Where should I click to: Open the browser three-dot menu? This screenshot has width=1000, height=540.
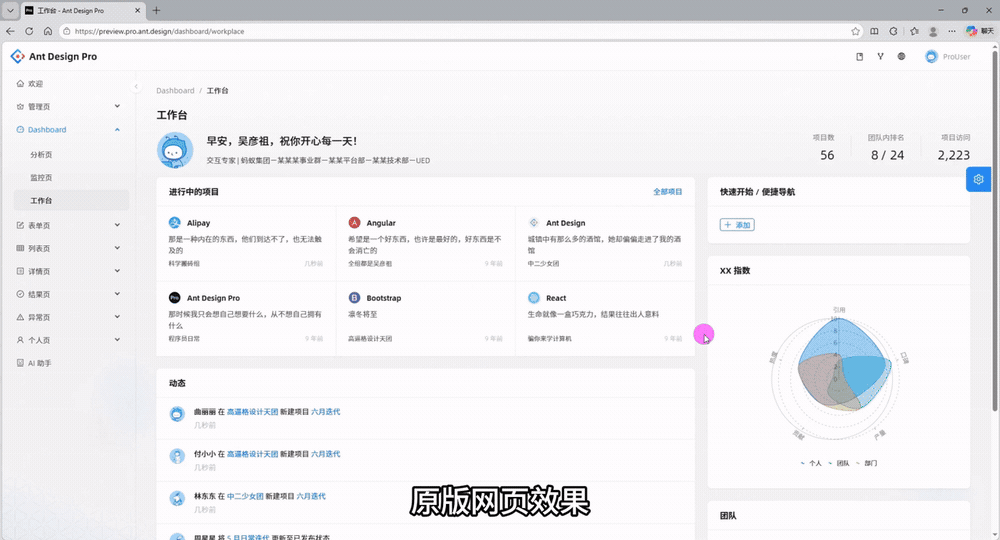click(x=952, y=31)
